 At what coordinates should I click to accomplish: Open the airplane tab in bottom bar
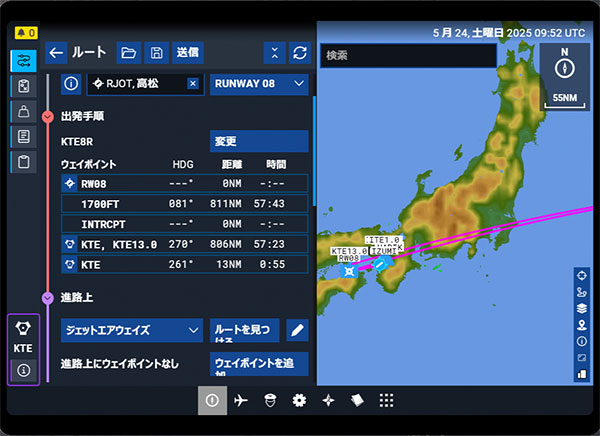pos(241,400)
